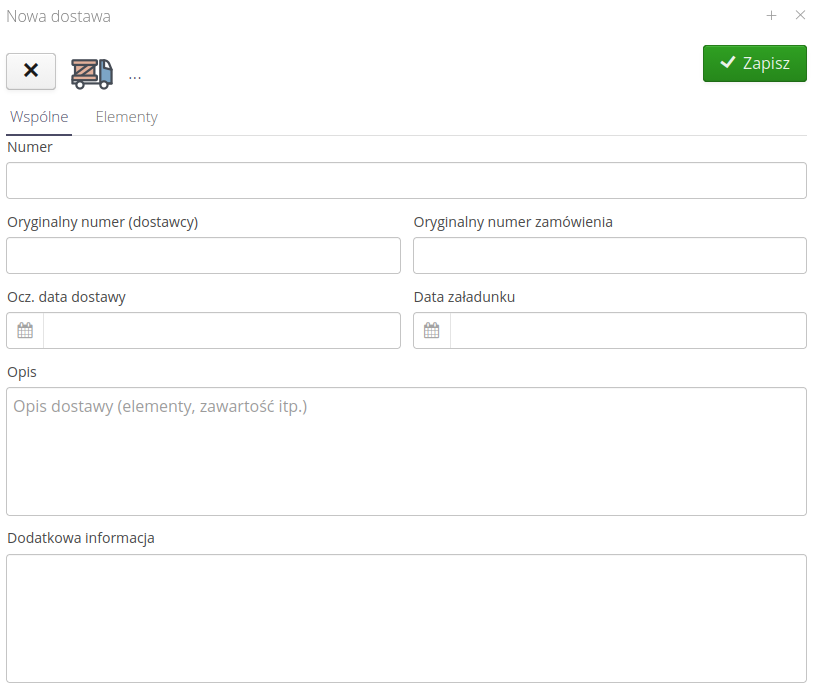Open the calendar icon for Ocz. data dostawy
This screenshot has height=698, width=813.
coord(25,331)
